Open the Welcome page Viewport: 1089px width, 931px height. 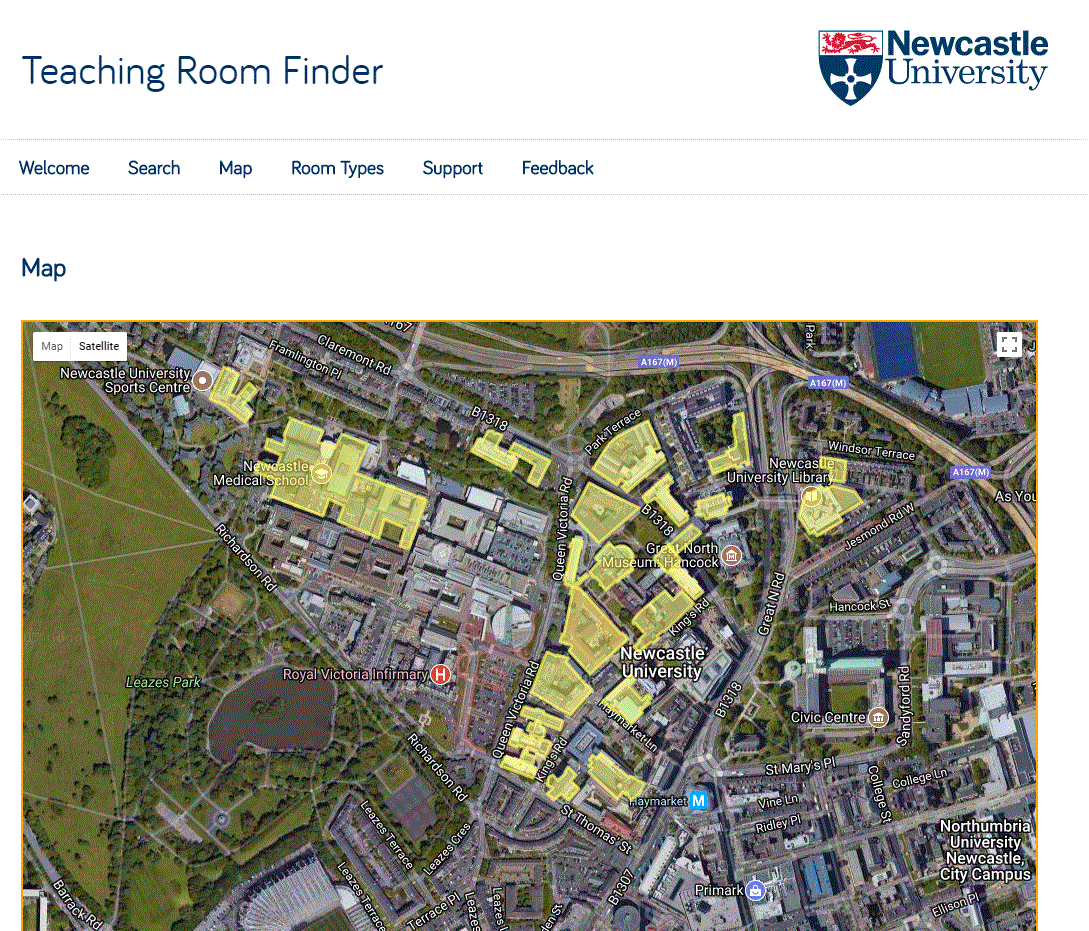(x=54, y=168)
